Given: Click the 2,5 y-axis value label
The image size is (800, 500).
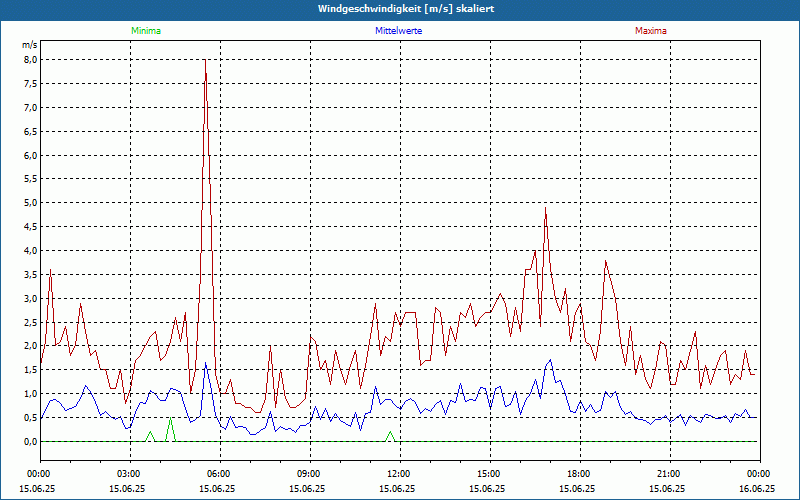Looking at the screenshot, I should pos(30,322).
